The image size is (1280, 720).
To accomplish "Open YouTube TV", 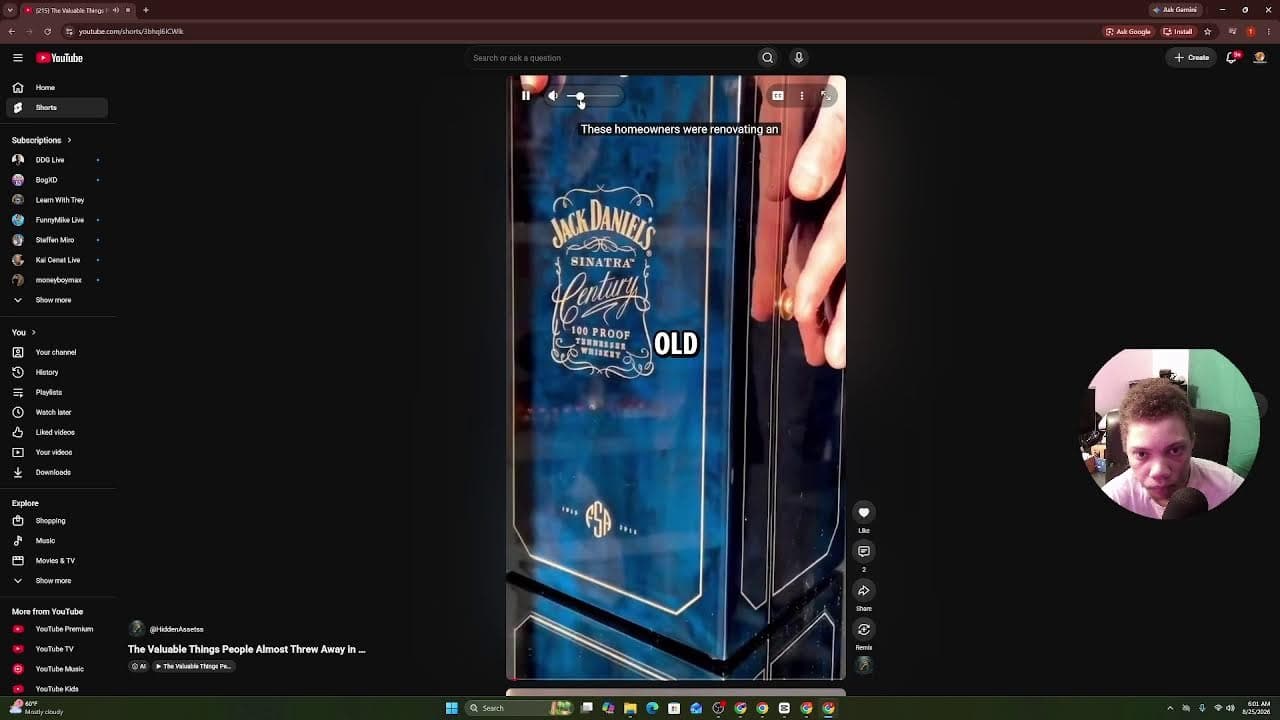I will [x=57, y=649].
